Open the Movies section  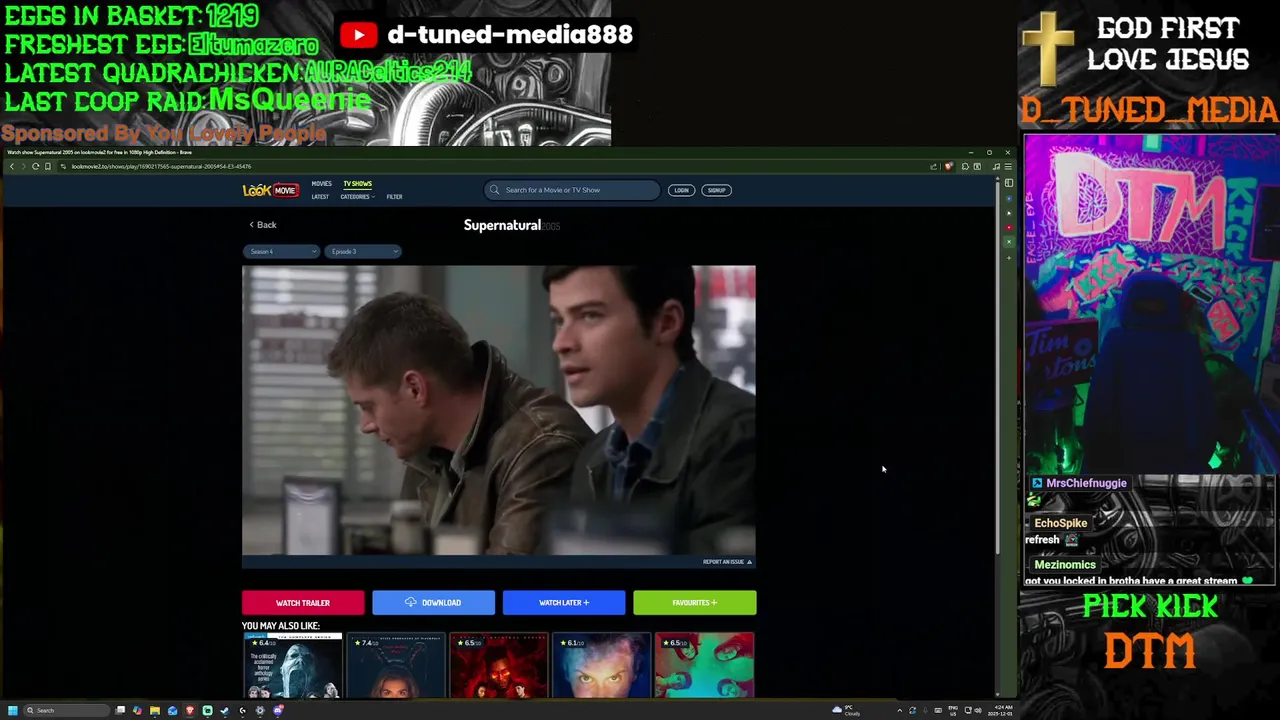321,184
